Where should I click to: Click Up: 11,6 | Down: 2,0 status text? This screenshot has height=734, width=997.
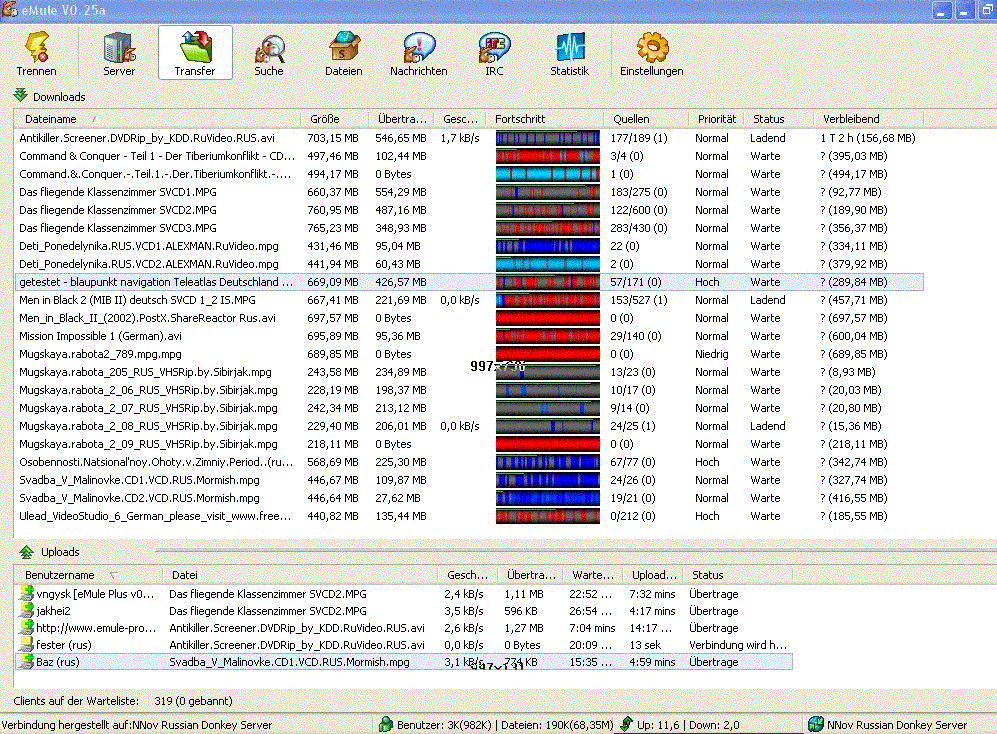[x=688, y=724]
